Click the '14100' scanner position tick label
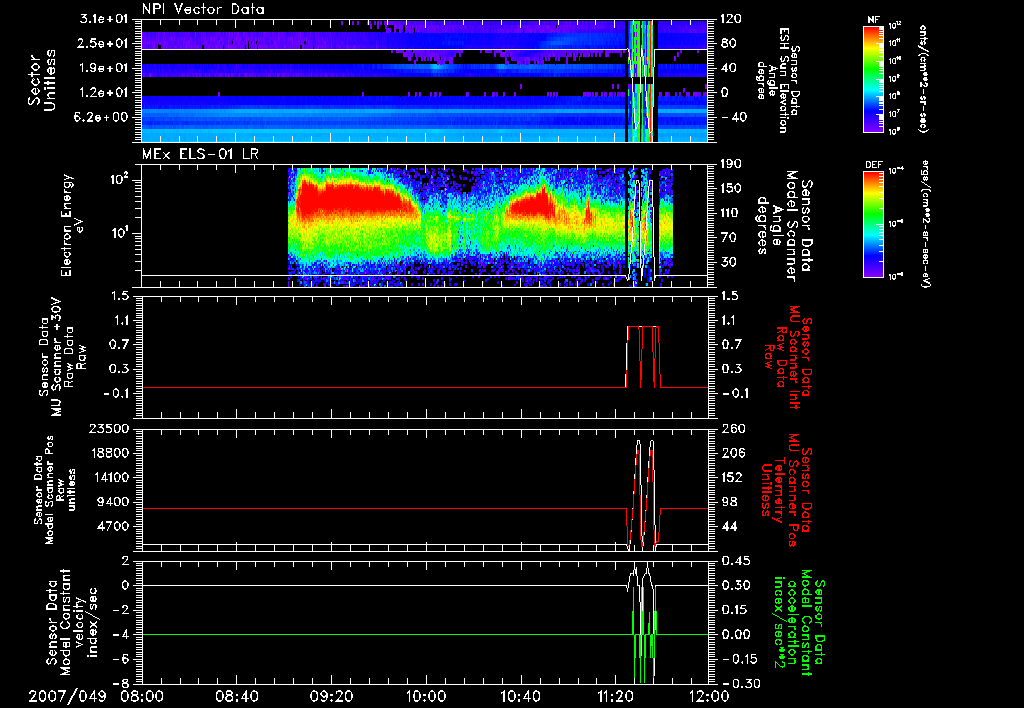Screen dimensions: 1024x708 coord(110,477)
